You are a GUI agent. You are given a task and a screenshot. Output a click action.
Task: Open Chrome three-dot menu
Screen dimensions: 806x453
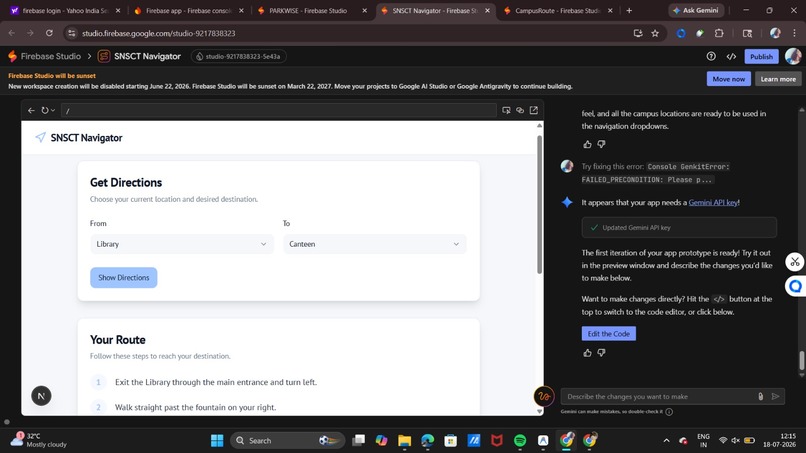coord(794,33)
